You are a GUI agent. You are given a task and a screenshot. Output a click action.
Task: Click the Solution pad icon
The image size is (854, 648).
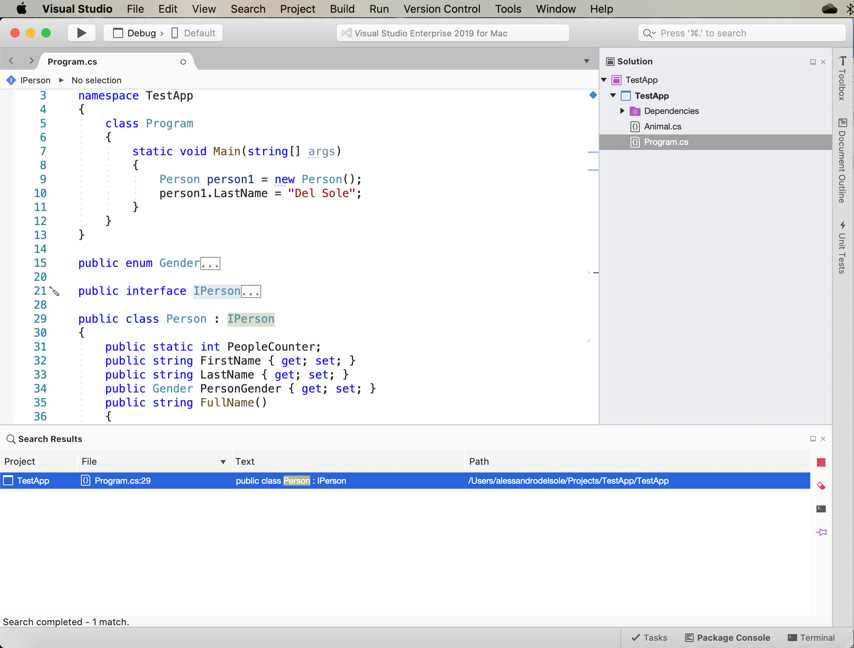pyautogui.click(x=611, y=61)
